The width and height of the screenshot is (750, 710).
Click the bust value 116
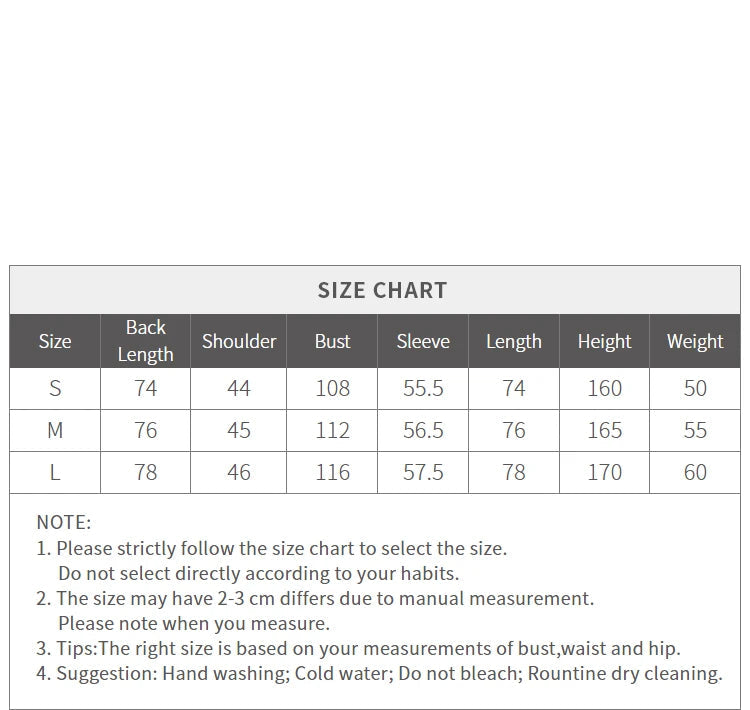pos(332,472)
